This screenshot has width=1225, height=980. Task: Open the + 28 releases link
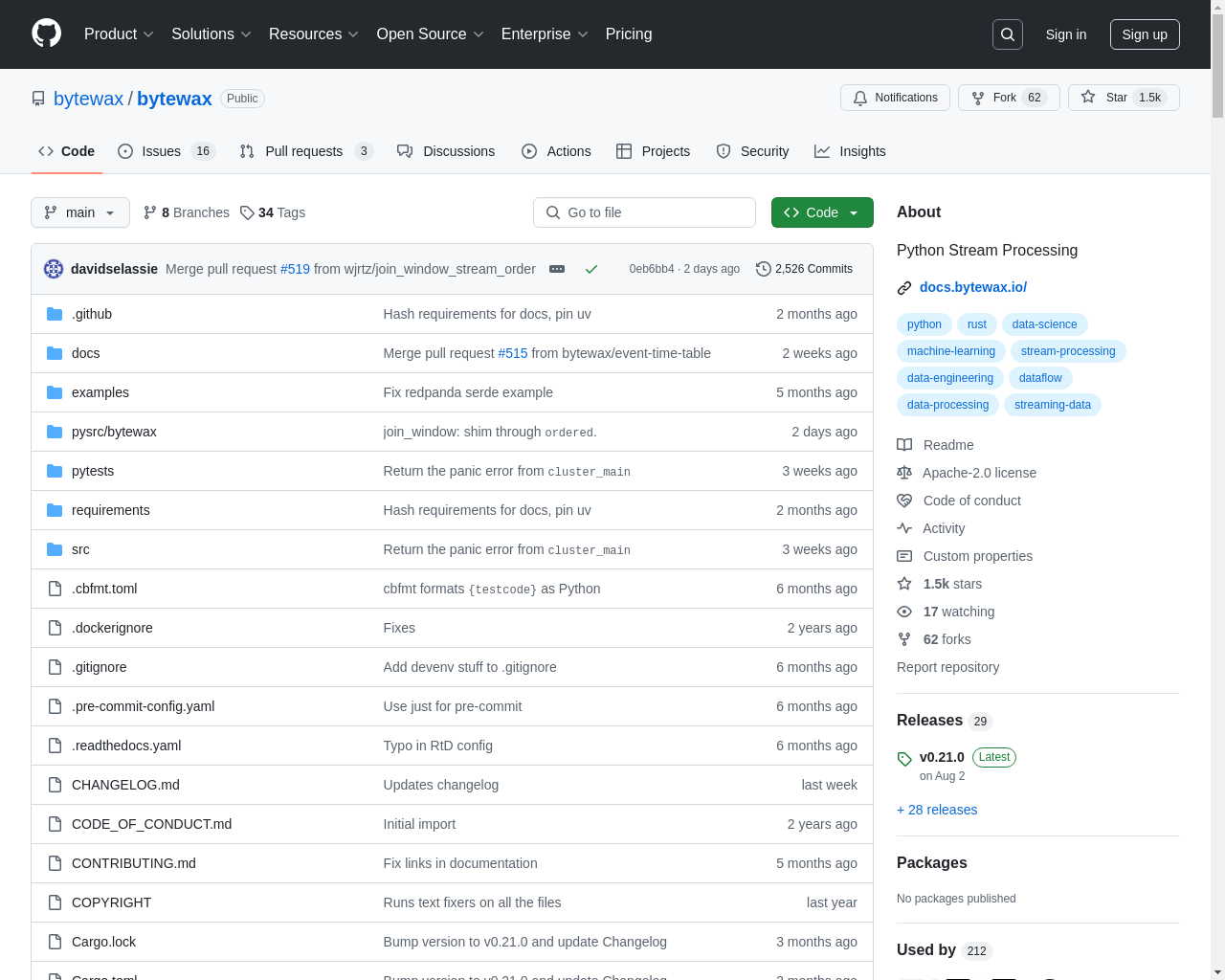click(937, 810)
